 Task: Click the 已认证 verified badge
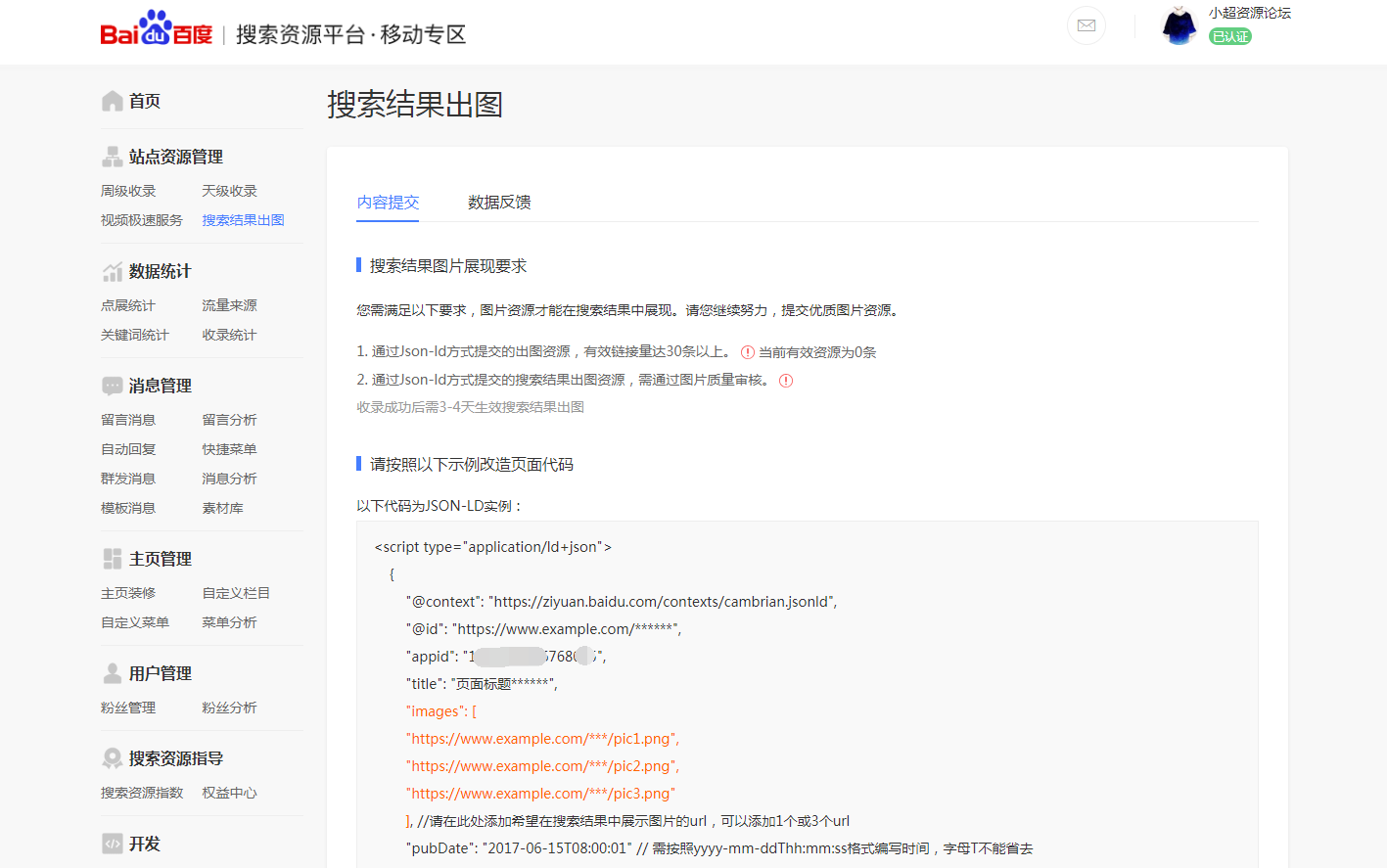tap(1230, 36)
